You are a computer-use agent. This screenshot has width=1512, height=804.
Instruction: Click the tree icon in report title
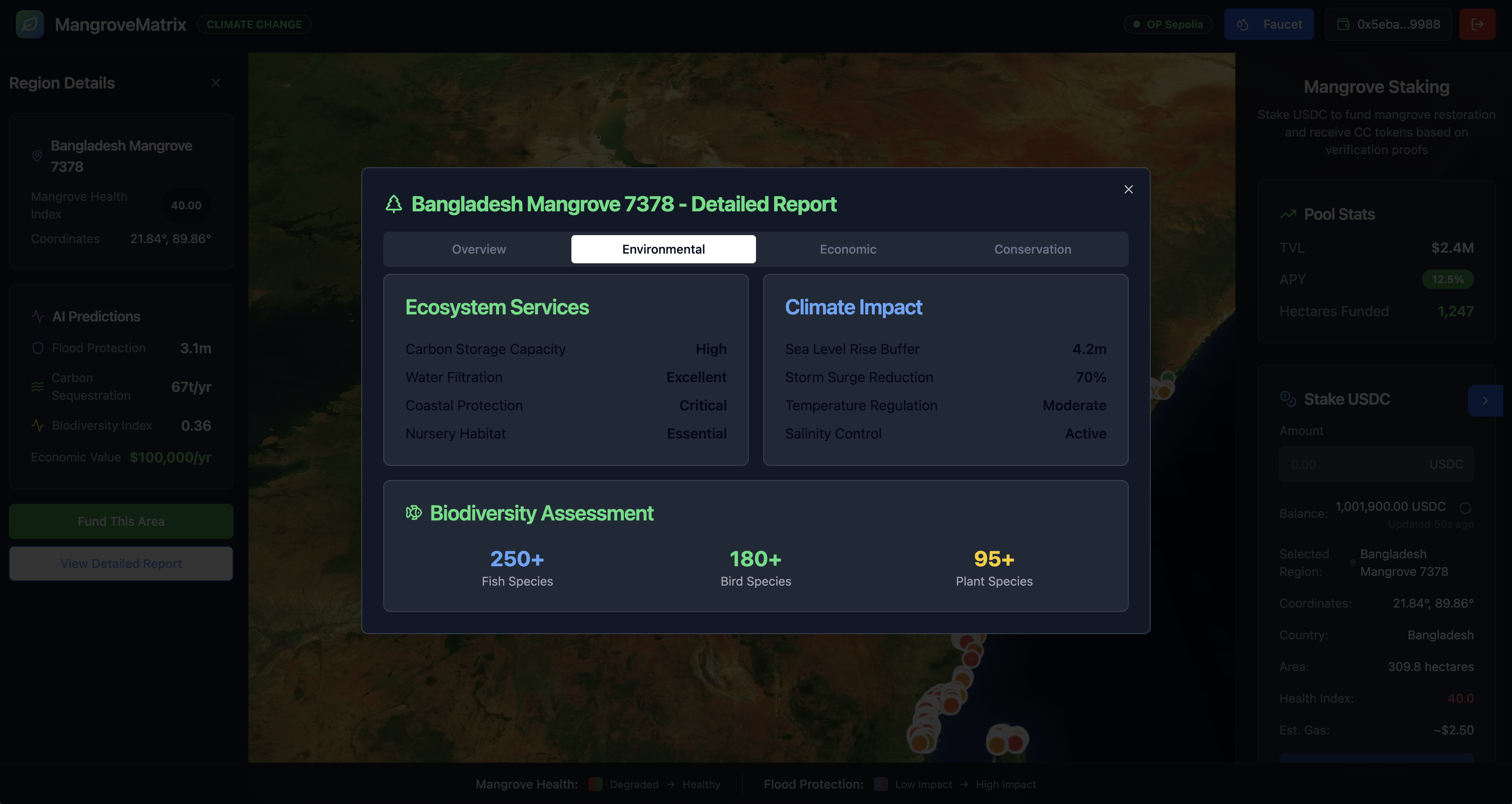pos(394,204)
